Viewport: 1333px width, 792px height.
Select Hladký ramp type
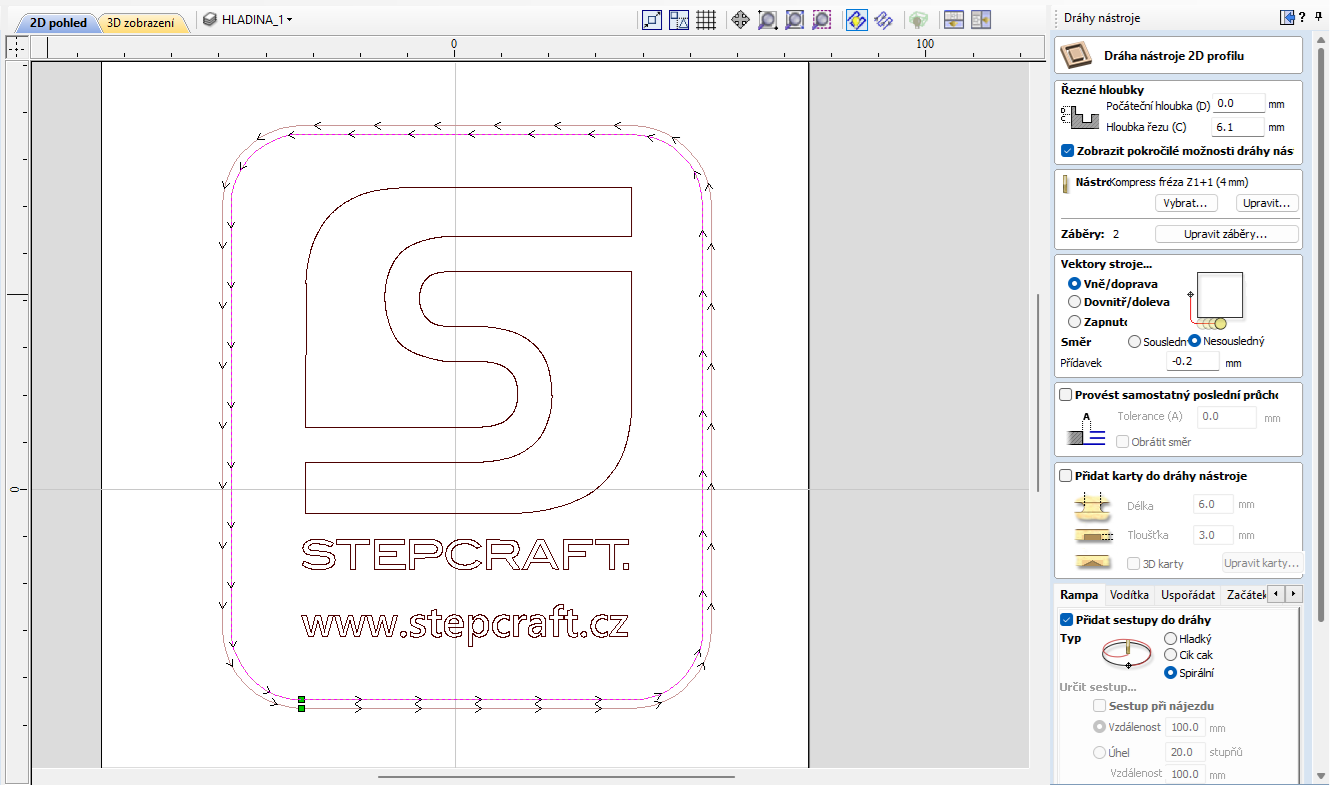click(1170, 638)
